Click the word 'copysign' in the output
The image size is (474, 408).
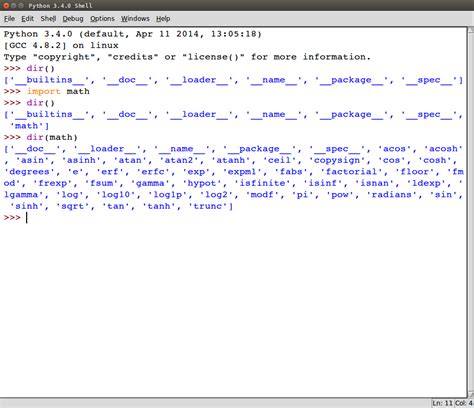(337, 160)
